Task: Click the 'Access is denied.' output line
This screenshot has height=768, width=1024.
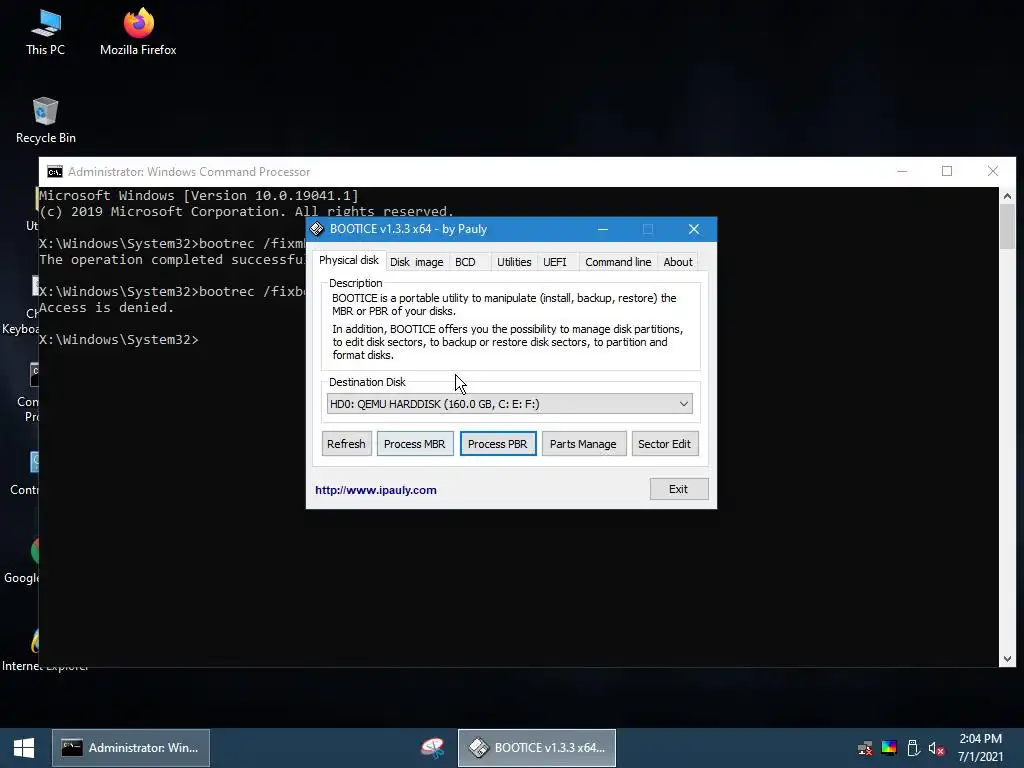Action: click(106, 308)
